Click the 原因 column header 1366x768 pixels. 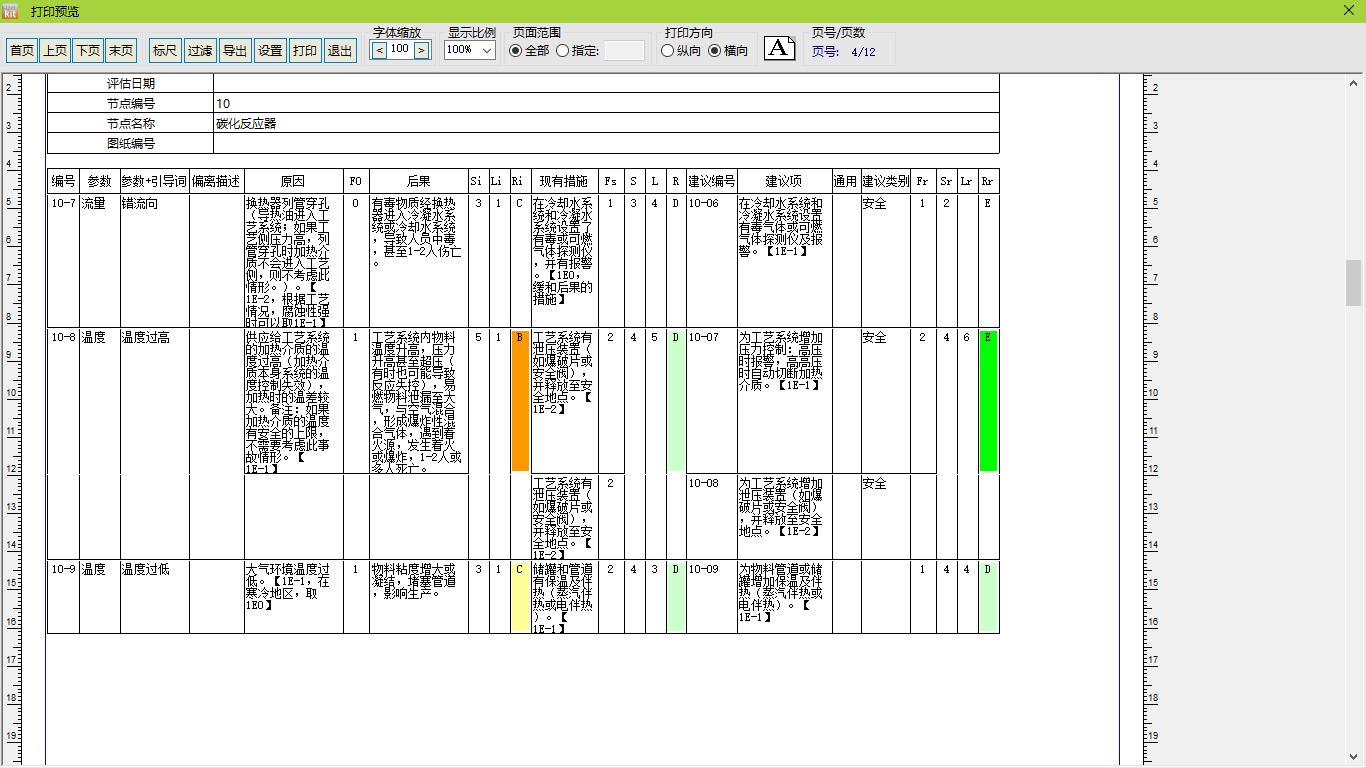[x=294, y=181]
